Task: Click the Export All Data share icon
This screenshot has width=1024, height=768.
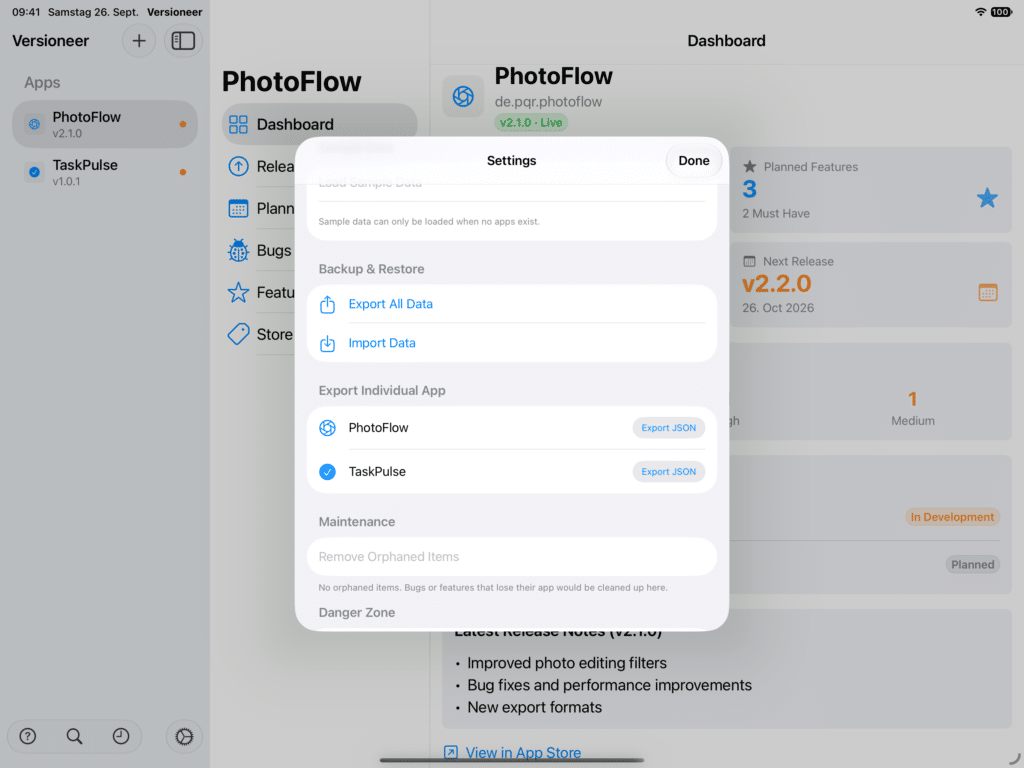Action: click(327, 304)
